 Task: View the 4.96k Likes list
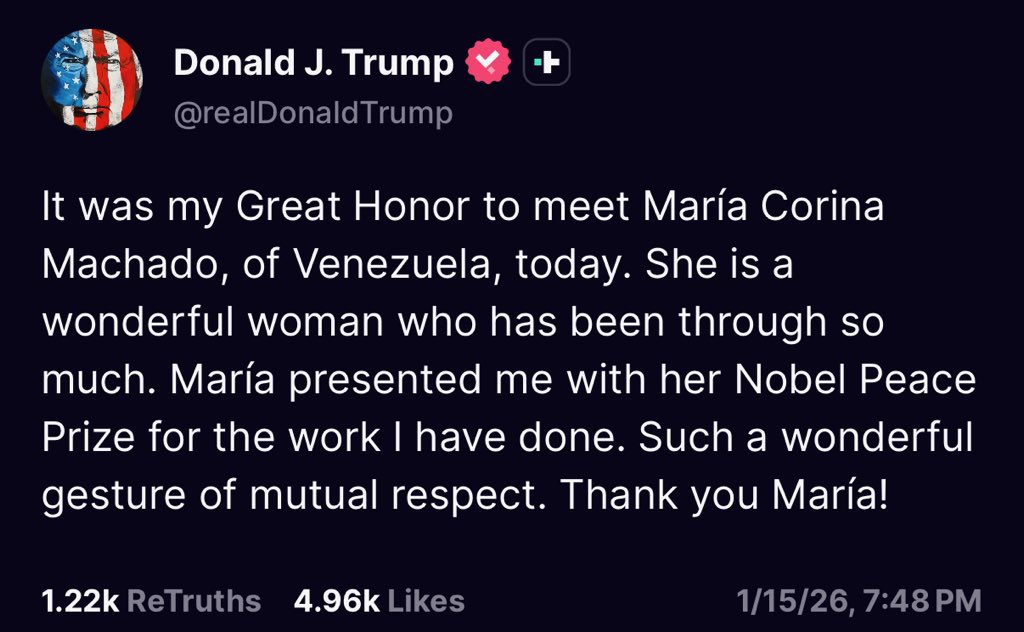pos(379,601)
